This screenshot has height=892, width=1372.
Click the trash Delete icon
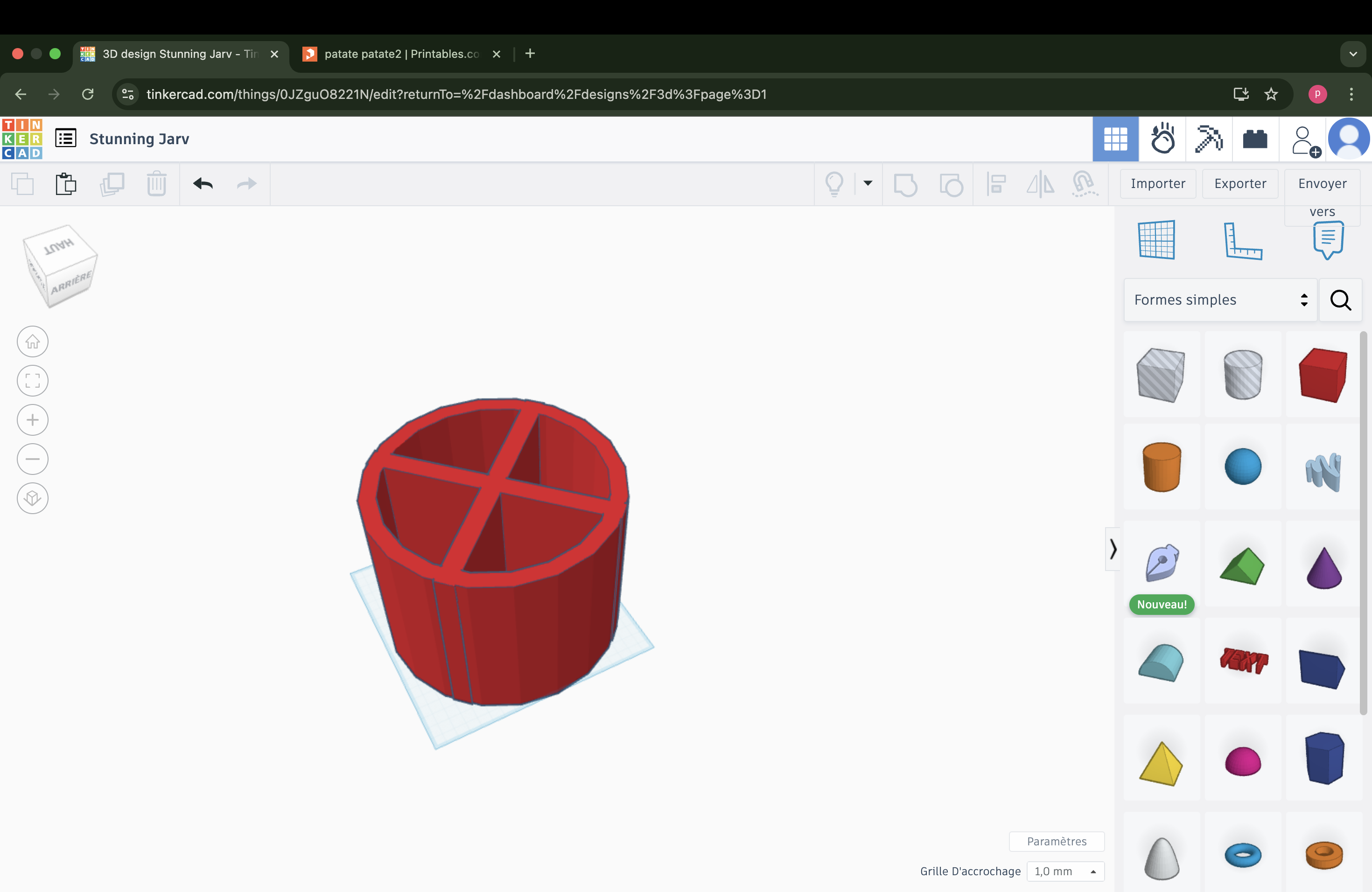156,184
